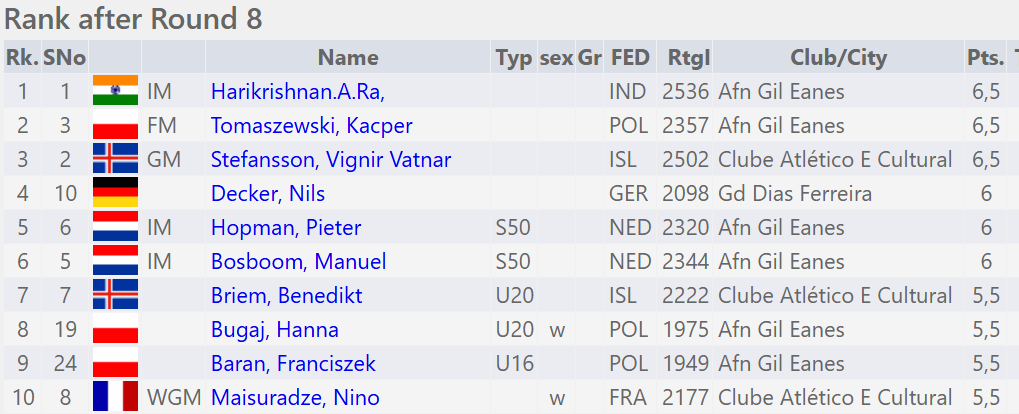Image resolution: width=1019 pixels, height=414 pixels.
Task: Click the Pts. column header
Action: coord(985,58)
